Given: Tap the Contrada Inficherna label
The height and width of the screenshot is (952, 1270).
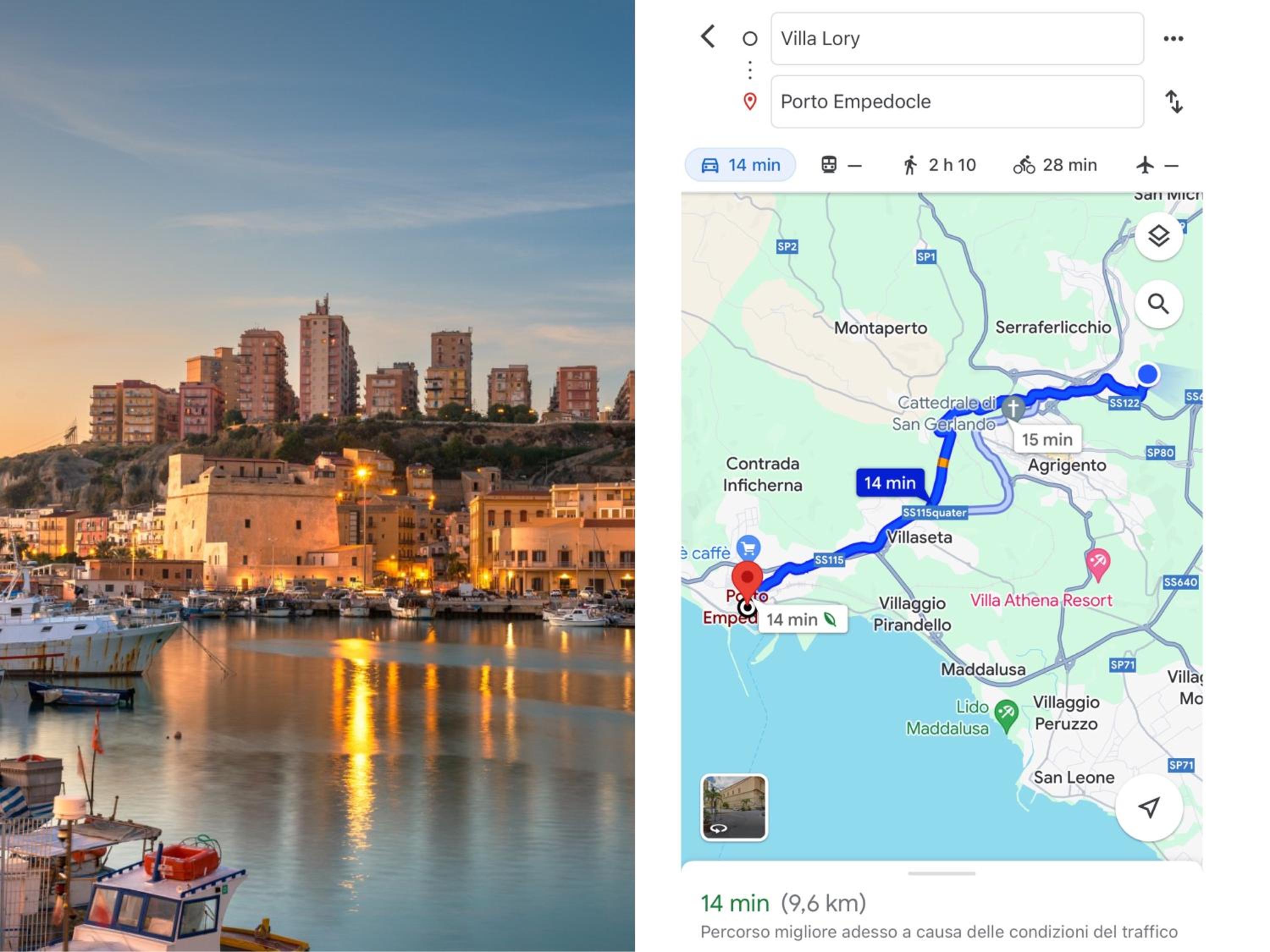Looking at the screenshot, I should pos(762,475).
